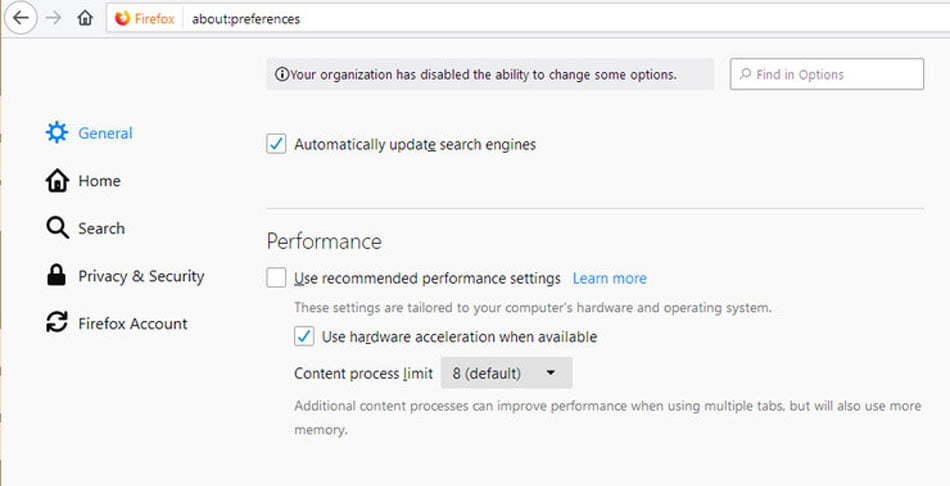Image resolution: width=950 pixels, height=486 pixels.
Task: Select the Search category label in sidebar
Action: click(101, 228)
